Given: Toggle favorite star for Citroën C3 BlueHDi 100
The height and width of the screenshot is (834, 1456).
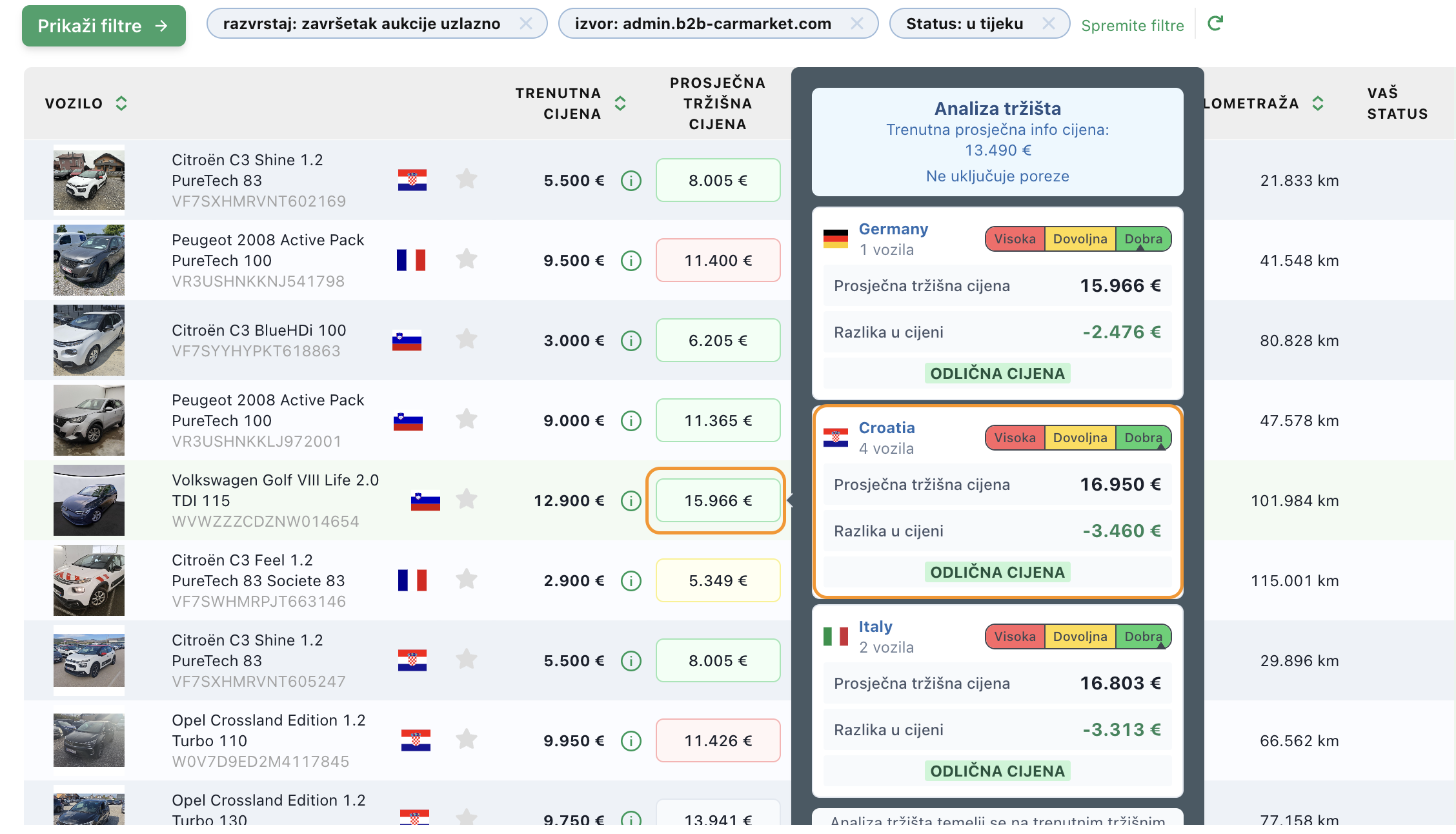Looking at the screenshot, I should click(x=467, y=339).
